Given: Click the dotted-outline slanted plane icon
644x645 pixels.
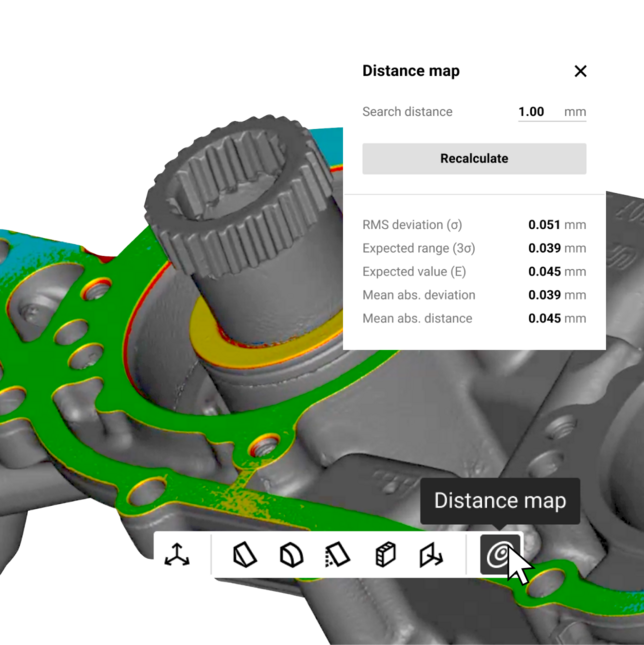Looking at the screenshot, I should pyautogui.click(x=338, y=554).
